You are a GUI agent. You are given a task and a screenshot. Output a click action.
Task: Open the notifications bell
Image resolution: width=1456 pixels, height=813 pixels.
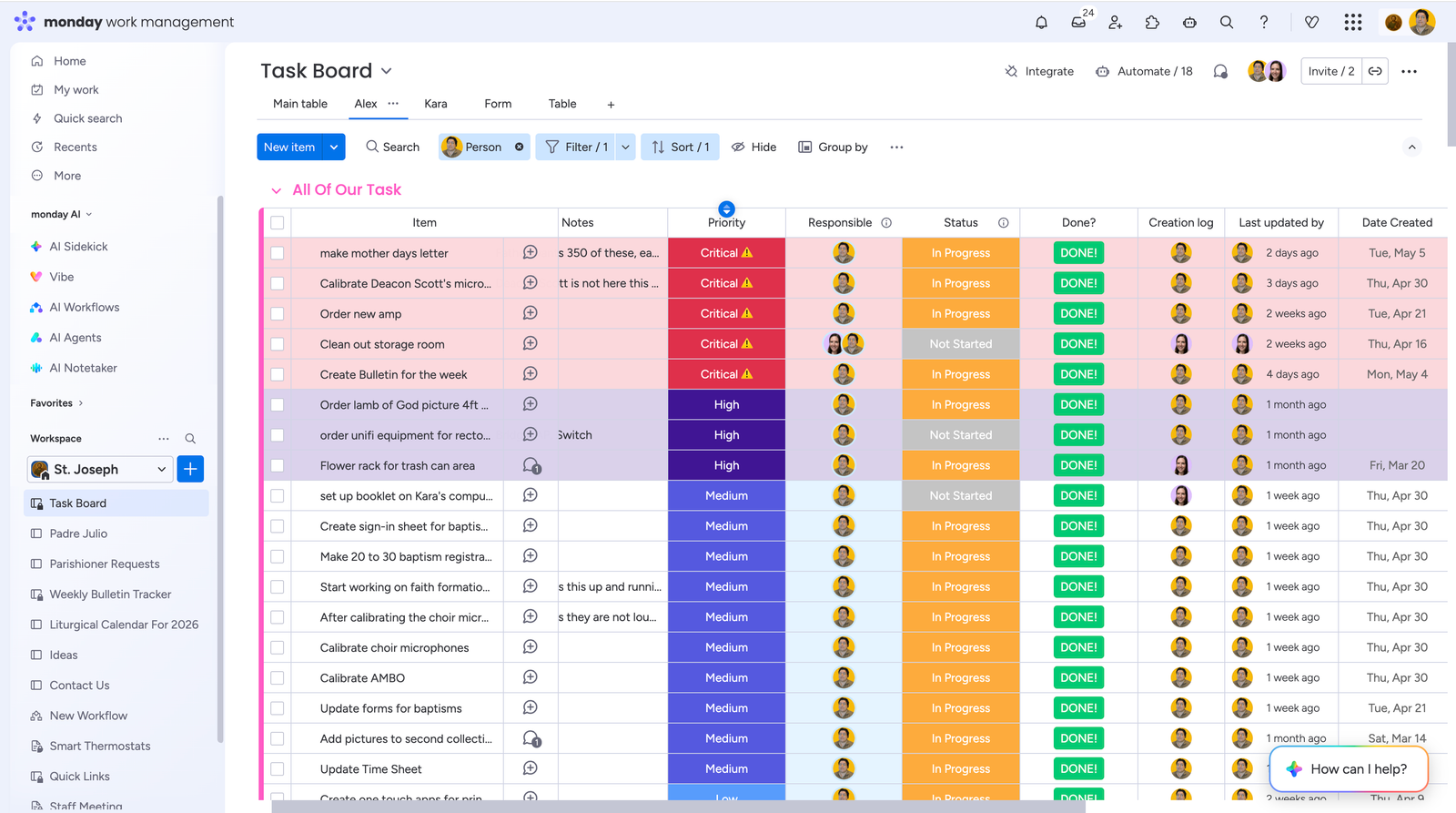pyautogui.click(x=1041, y=23)
